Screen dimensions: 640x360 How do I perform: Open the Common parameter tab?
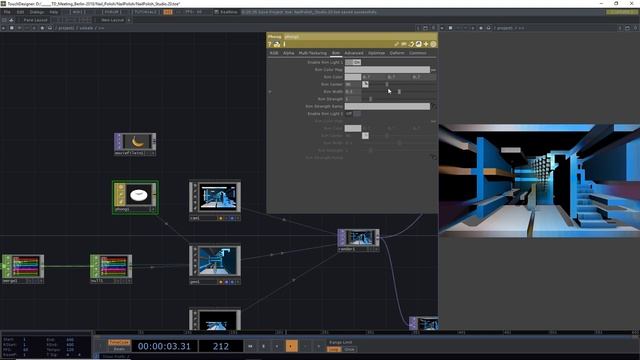418,53
